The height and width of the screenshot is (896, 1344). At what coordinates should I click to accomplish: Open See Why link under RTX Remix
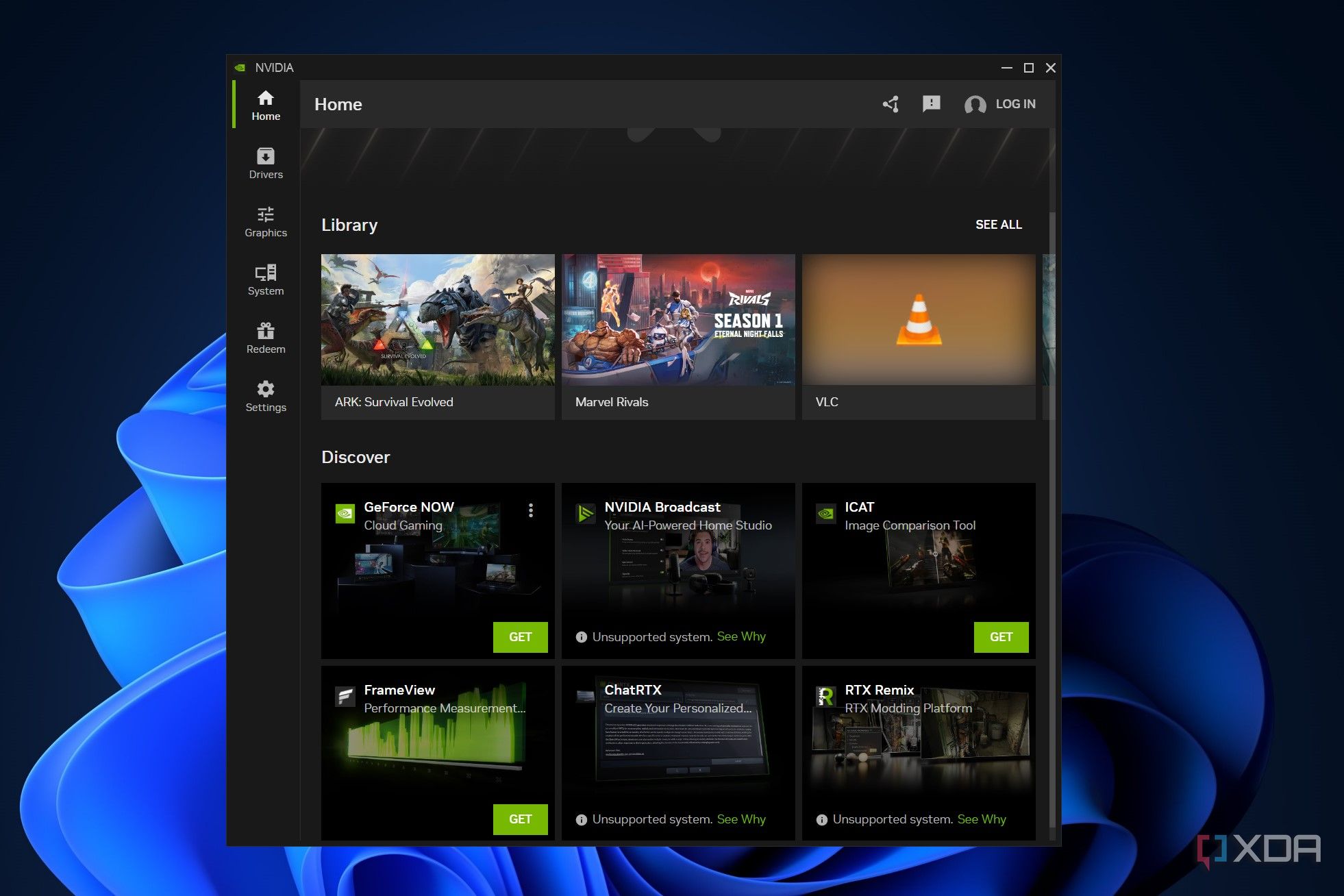(982, 819)
